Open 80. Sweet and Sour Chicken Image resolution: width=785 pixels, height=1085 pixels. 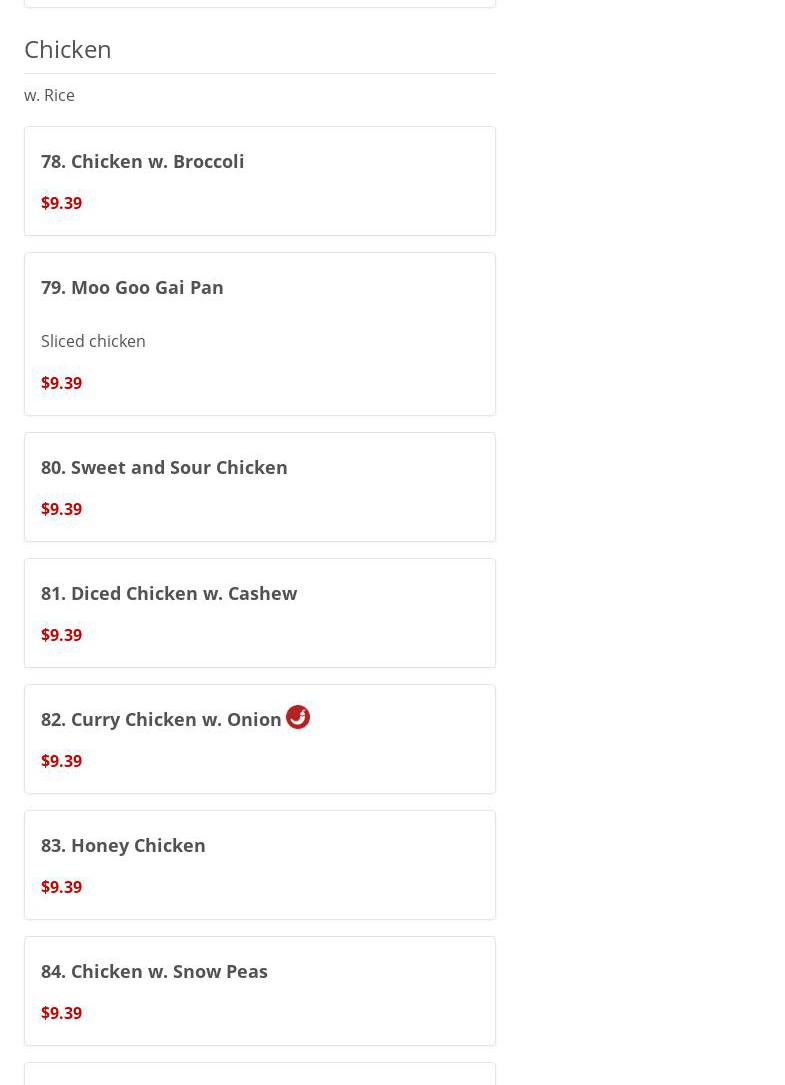coord(164,467)
